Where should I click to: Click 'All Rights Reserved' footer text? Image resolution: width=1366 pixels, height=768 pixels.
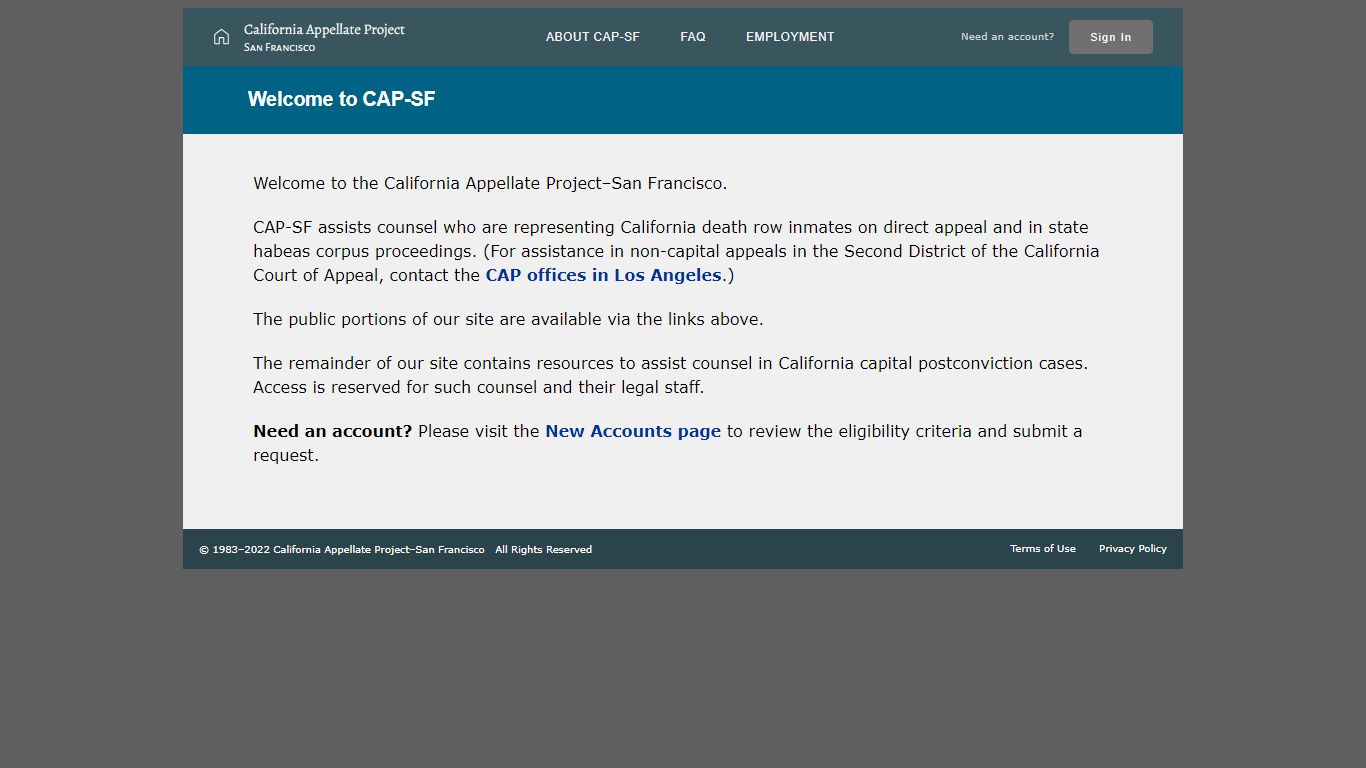(x=543, y=550)
